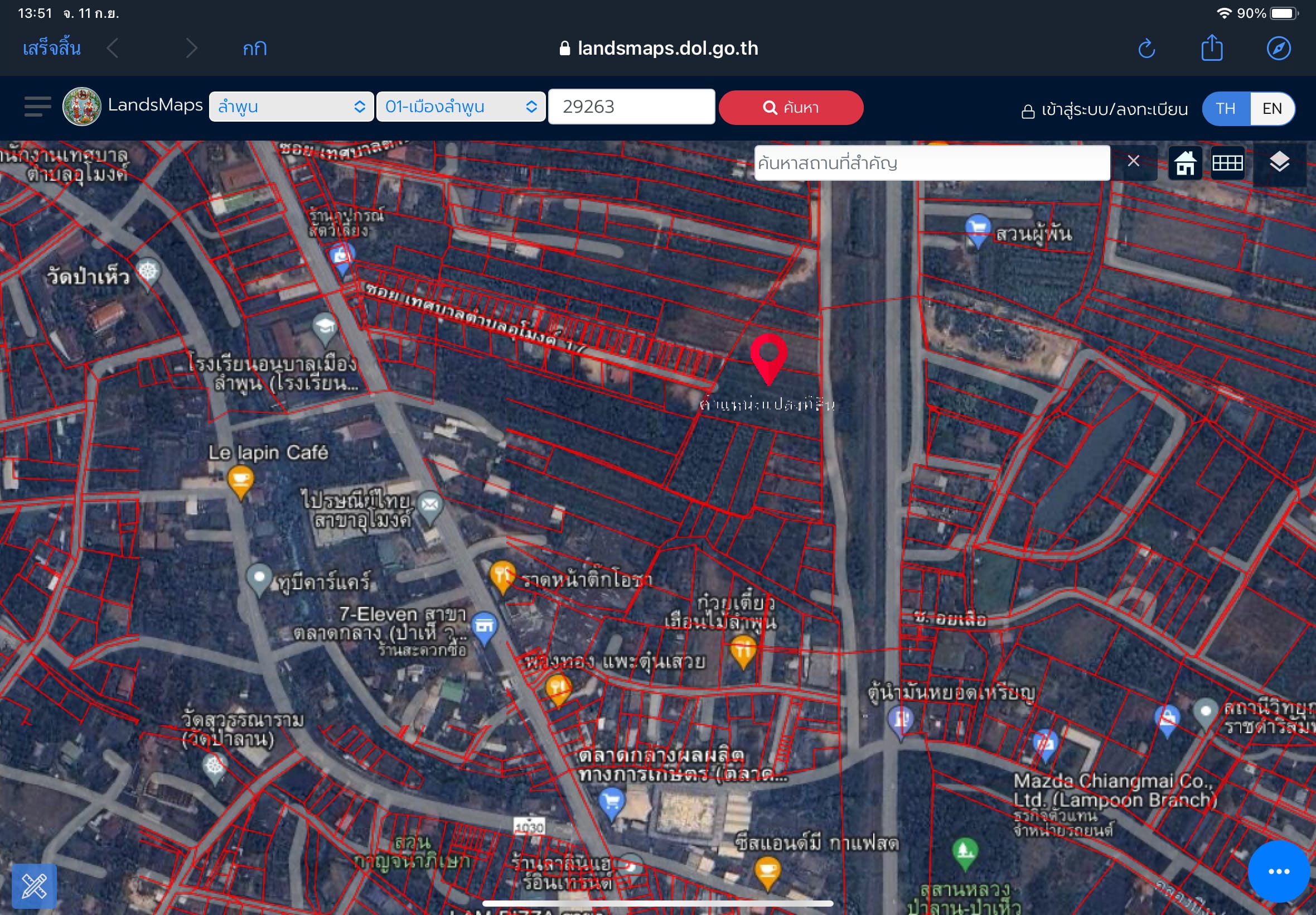Open the grid table icon on map
Screen dimensions: 1316x915
pos(1227,163)
